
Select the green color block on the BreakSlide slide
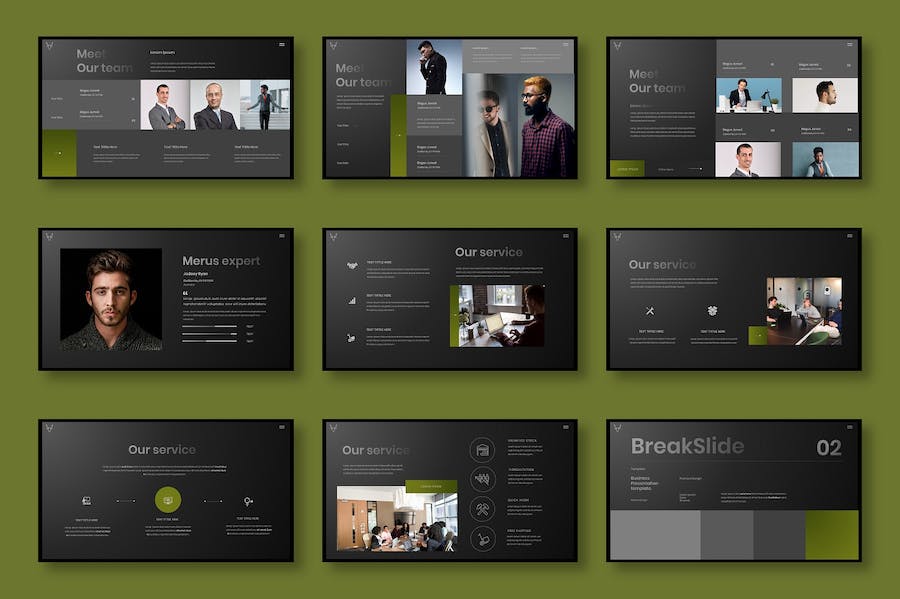click(832, 535)
